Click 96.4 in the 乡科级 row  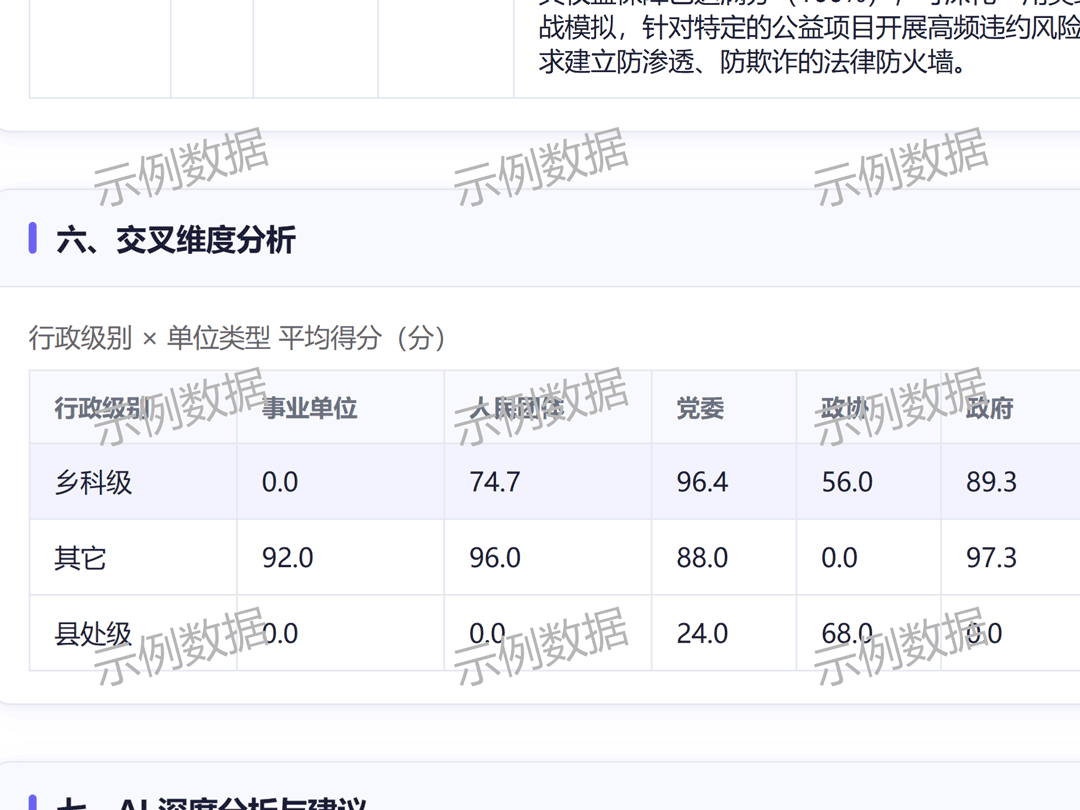tap(702, 482)
